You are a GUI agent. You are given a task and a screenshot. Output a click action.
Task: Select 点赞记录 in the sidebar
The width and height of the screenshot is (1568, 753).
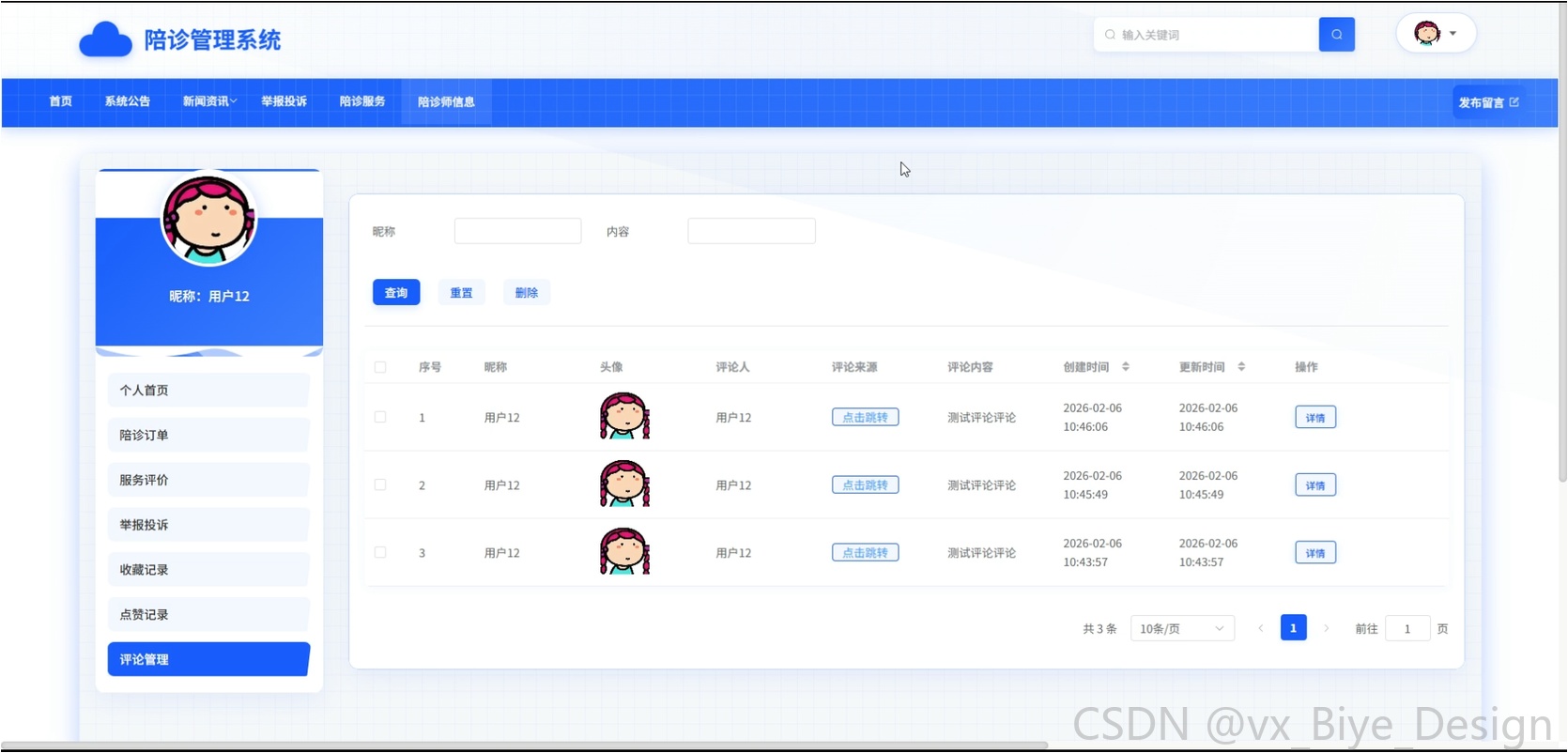pyautogui.click(x=208, y=615)
